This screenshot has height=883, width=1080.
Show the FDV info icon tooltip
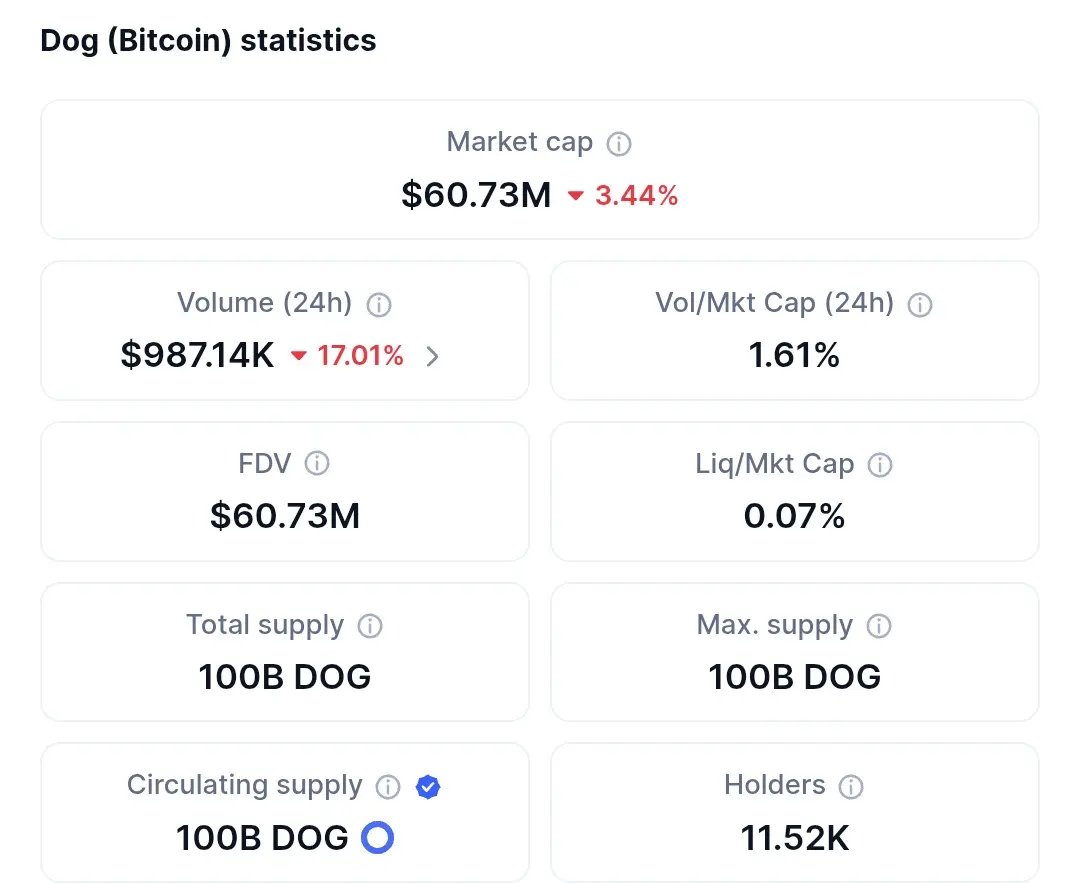point(317,464)
